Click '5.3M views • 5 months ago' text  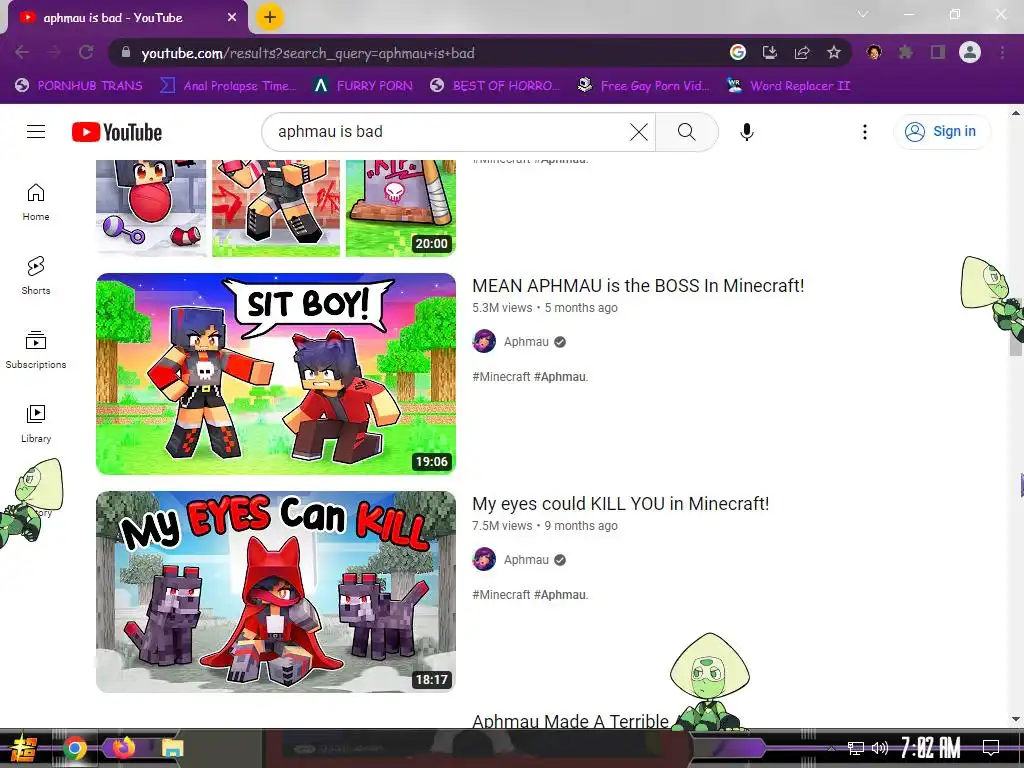click(545, 308)
